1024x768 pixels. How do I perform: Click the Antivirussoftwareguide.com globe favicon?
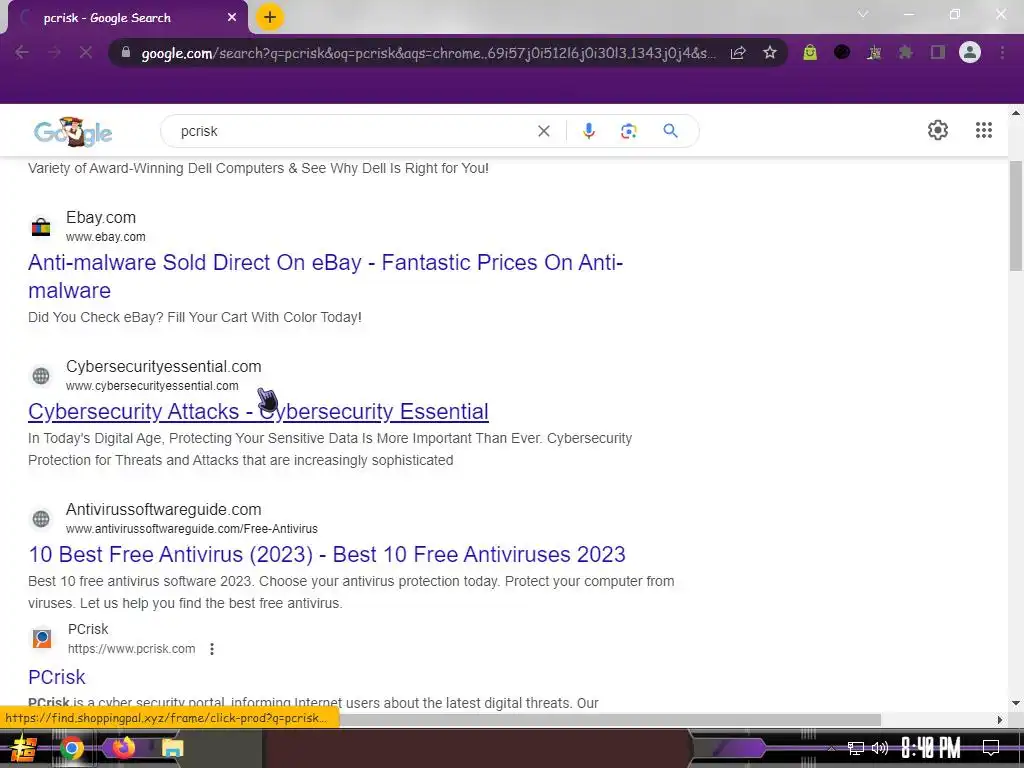pyautogui.click(x=41, y=519)
